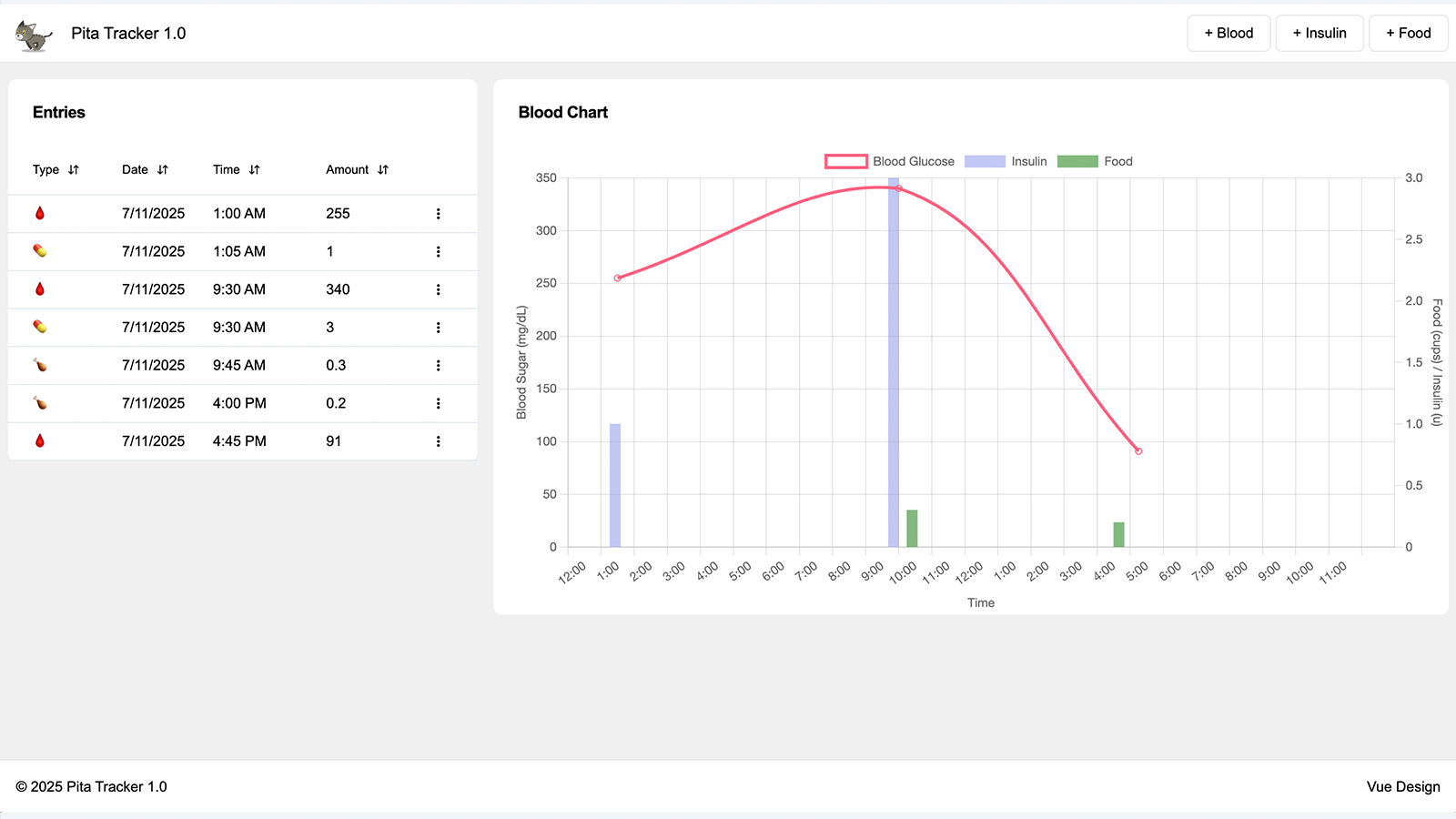Sort entries using Amount column arrows
The width and height of the screenshot is (1456, 819).
click(x=383, y=170)
